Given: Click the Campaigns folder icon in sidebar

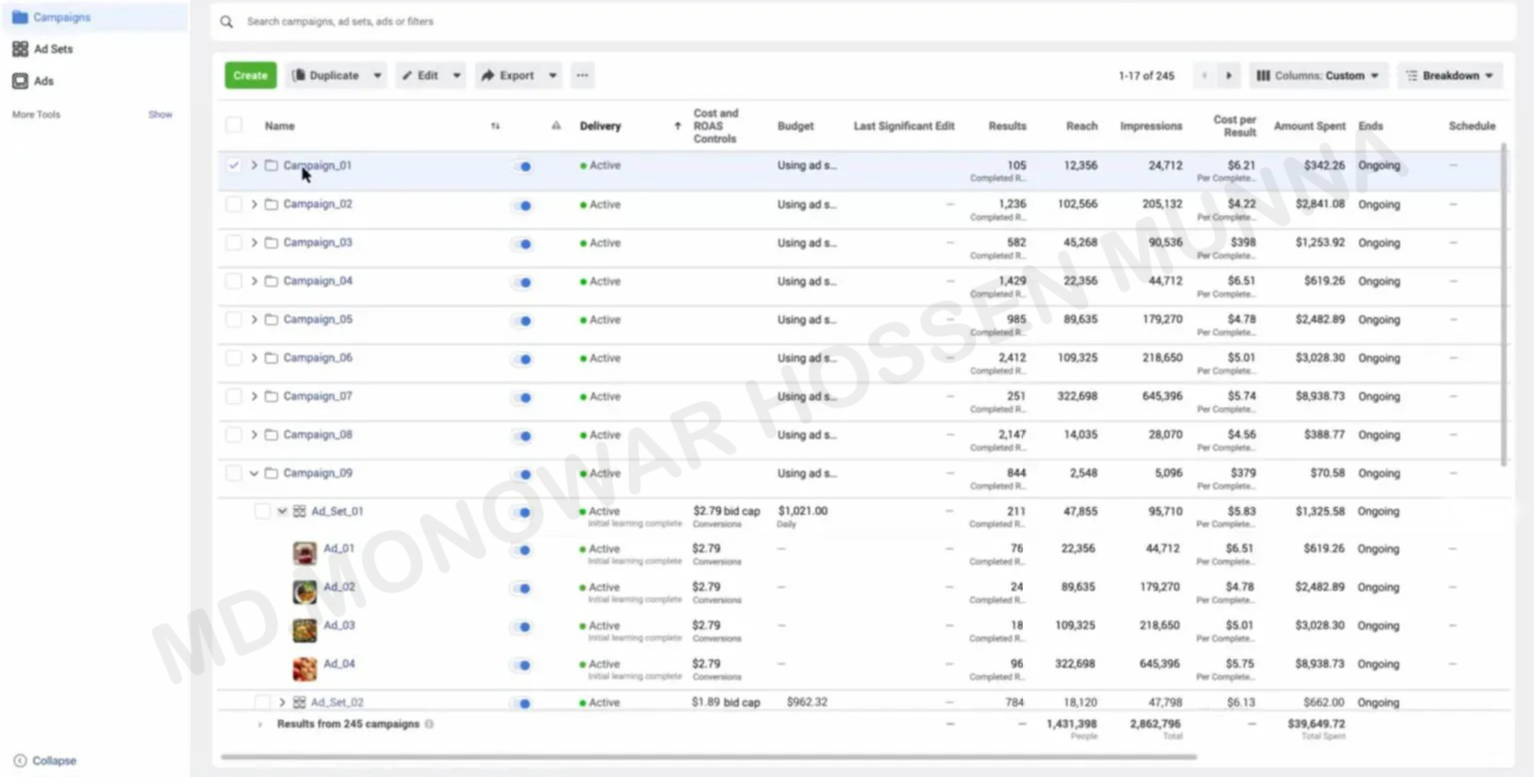Looking at the screenshot, I should point(20,17).
